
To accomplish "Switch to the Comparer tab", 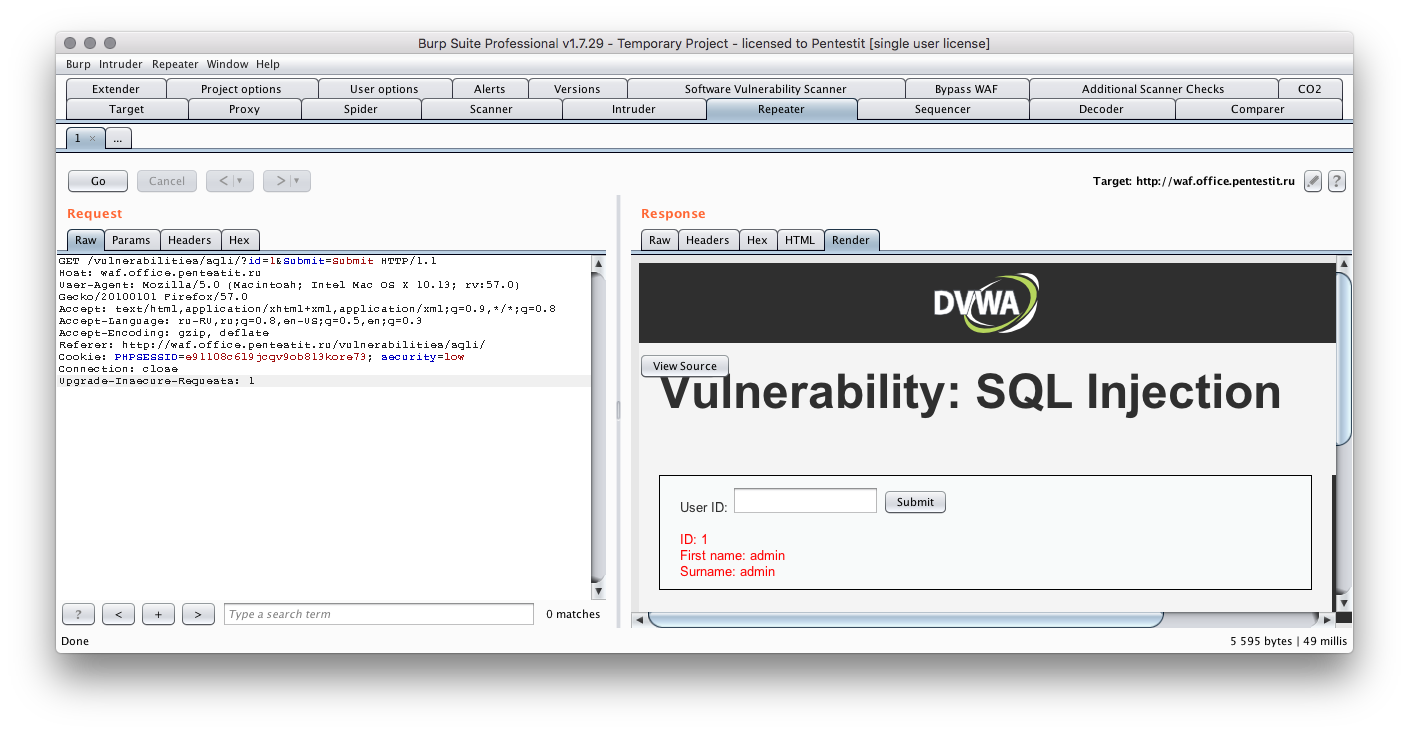I will point(1258,109).
